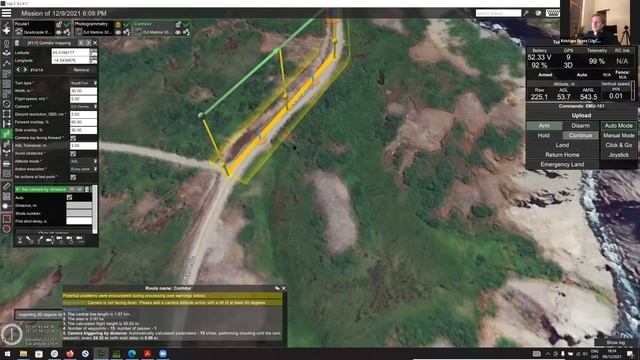
Task: Open the Turn type dropdown
Action: (x=83, y=83)
